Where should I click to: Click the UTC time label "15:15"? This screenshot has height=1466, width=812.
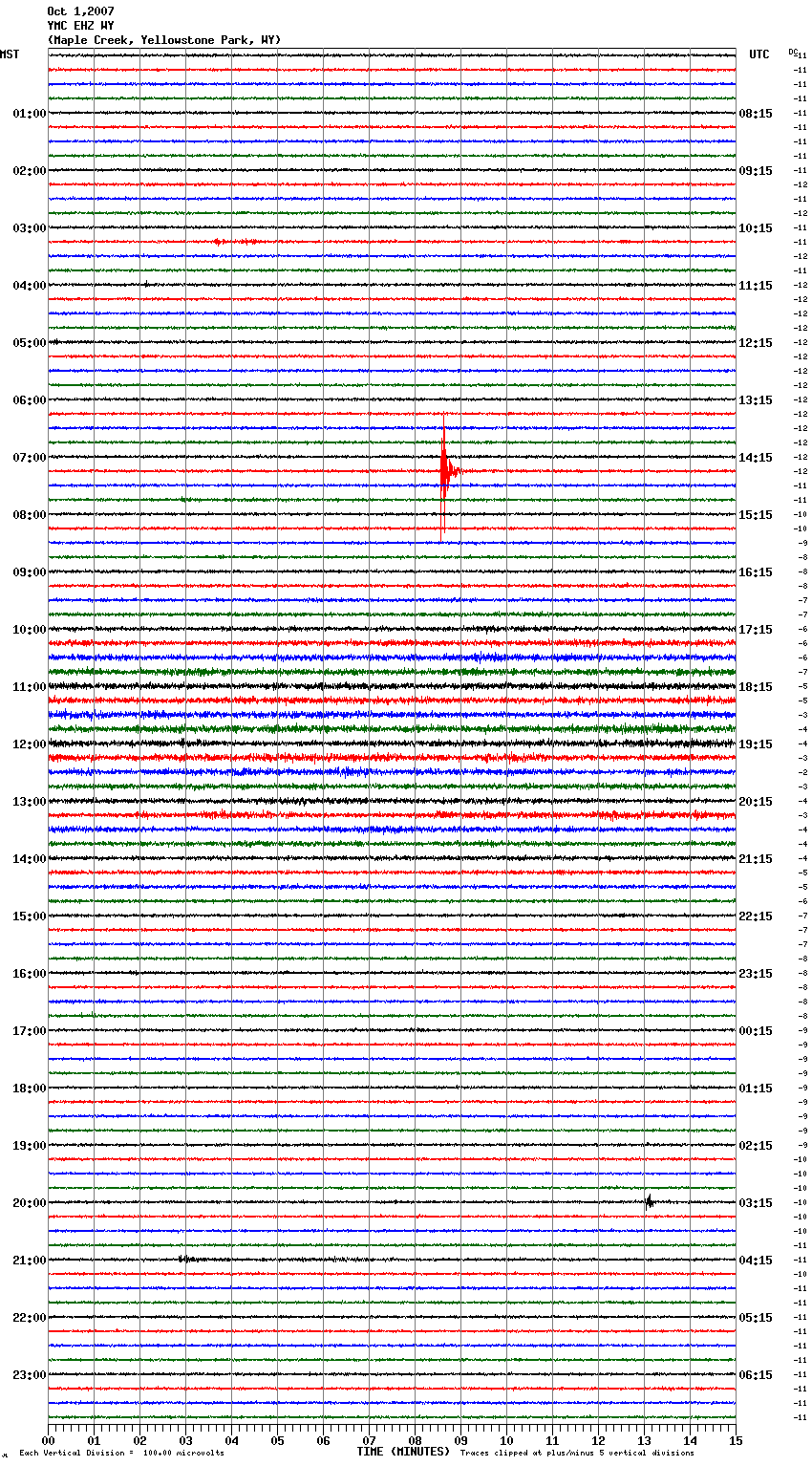point(756,515)
